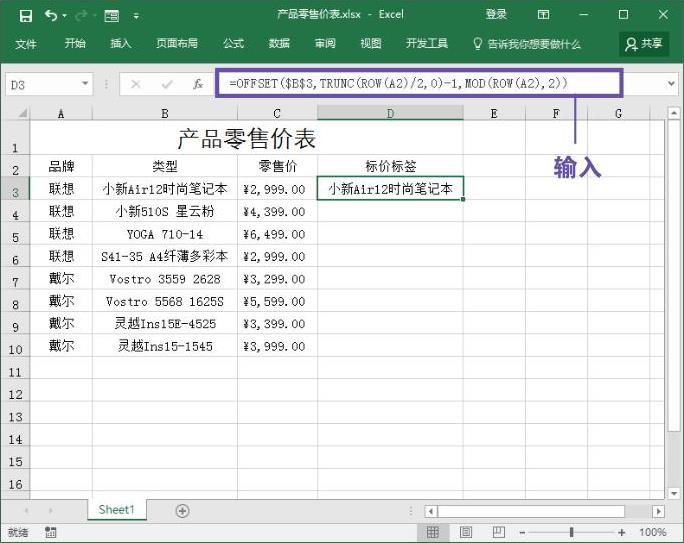Click the Select All corner triangle
The image size is (684, 543).
click(x=21, y=114)
